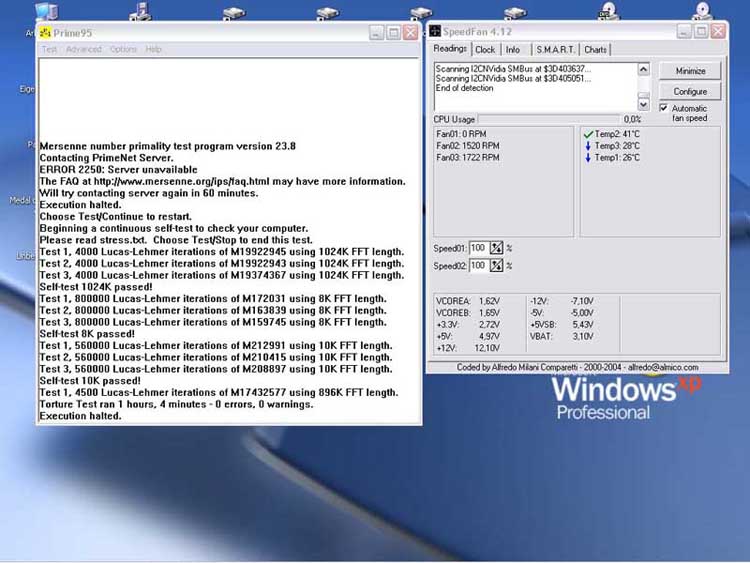Click the blue down arrow beside Temp1

pyautogui.click(x=588, y=157)
